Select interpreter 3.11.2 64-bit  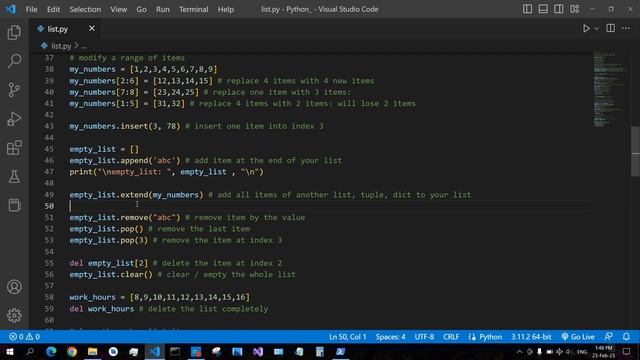[x=531, y=337]
